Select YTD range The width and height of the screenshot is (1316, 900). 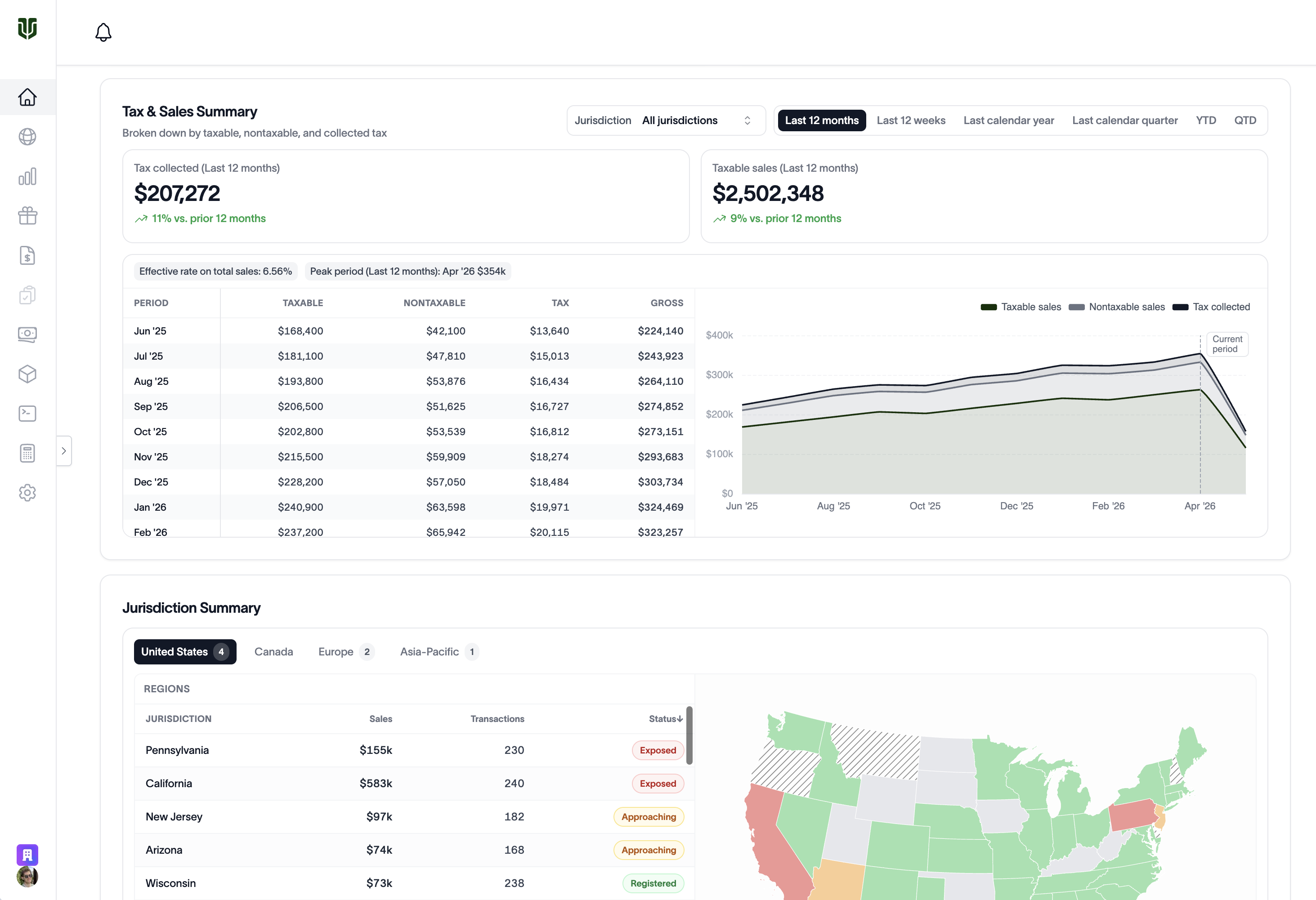pyautogui.click(x=1205, y=120)
